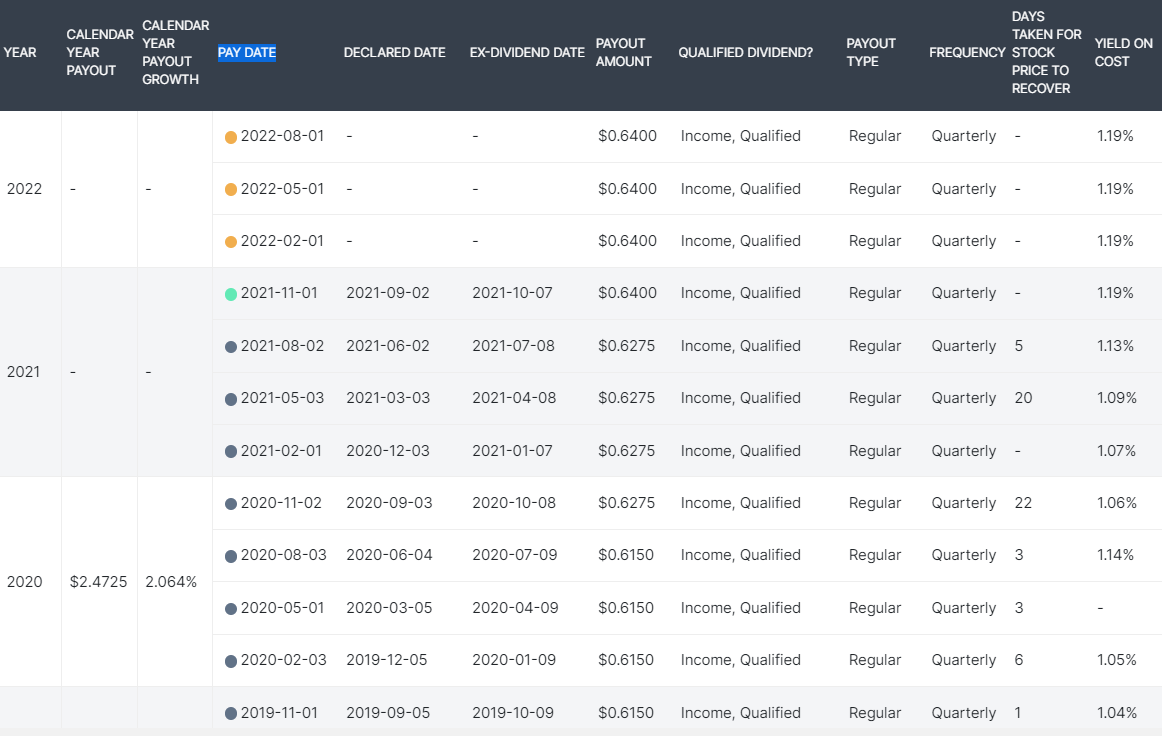Select 1.14% yield on cost value
1162x736 pixels.
1115,555
